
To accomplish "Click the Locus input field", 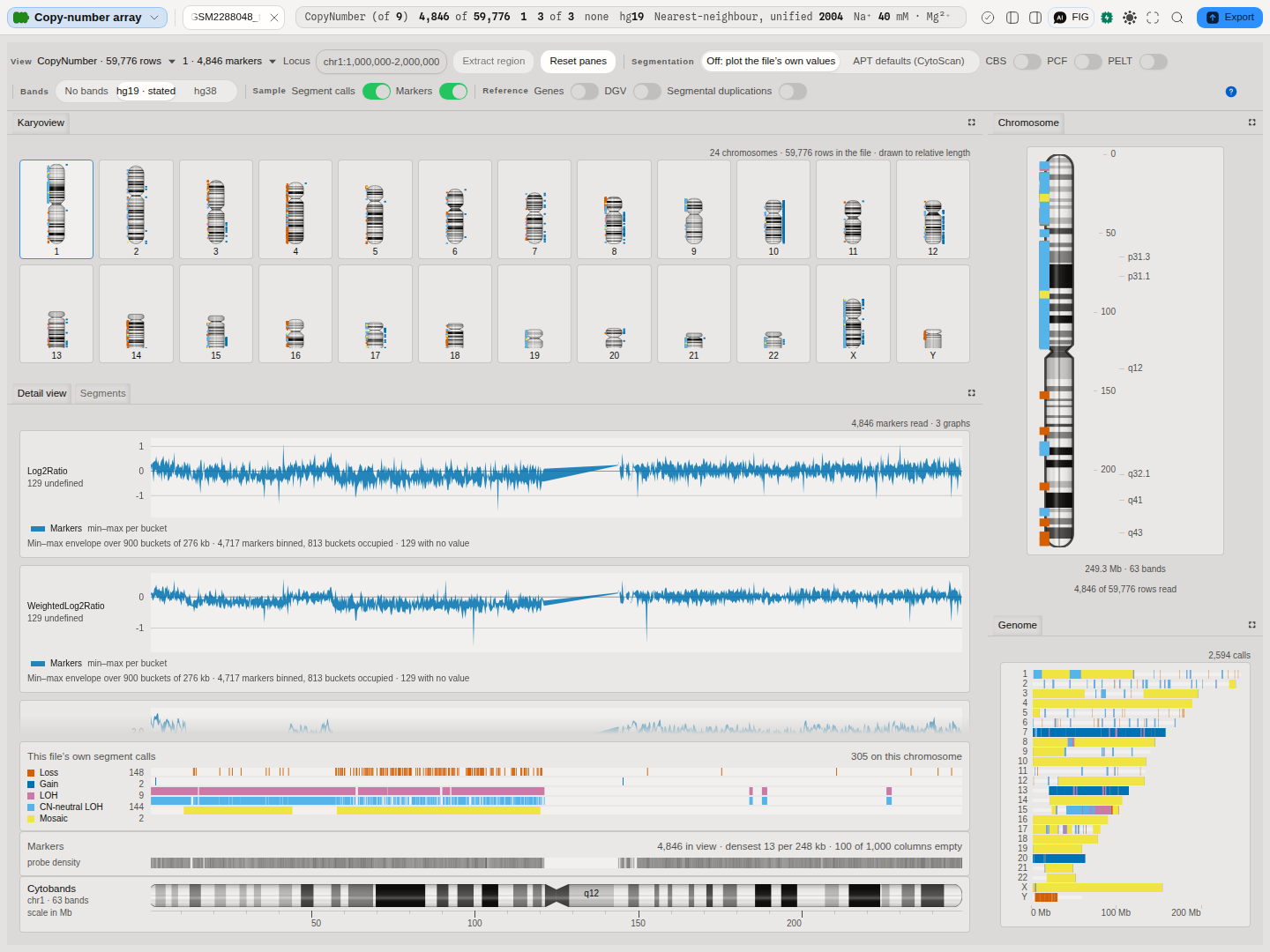I will coord(381,62).
